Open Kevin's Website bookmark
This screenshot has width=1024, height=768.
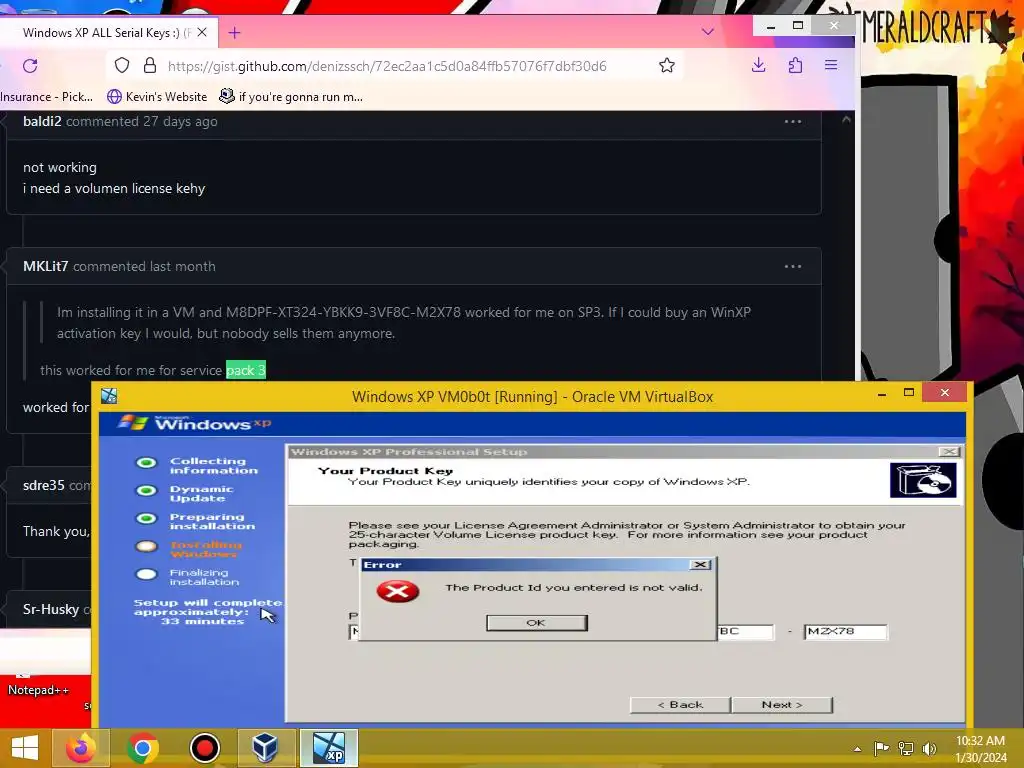(x=157, y=97)
